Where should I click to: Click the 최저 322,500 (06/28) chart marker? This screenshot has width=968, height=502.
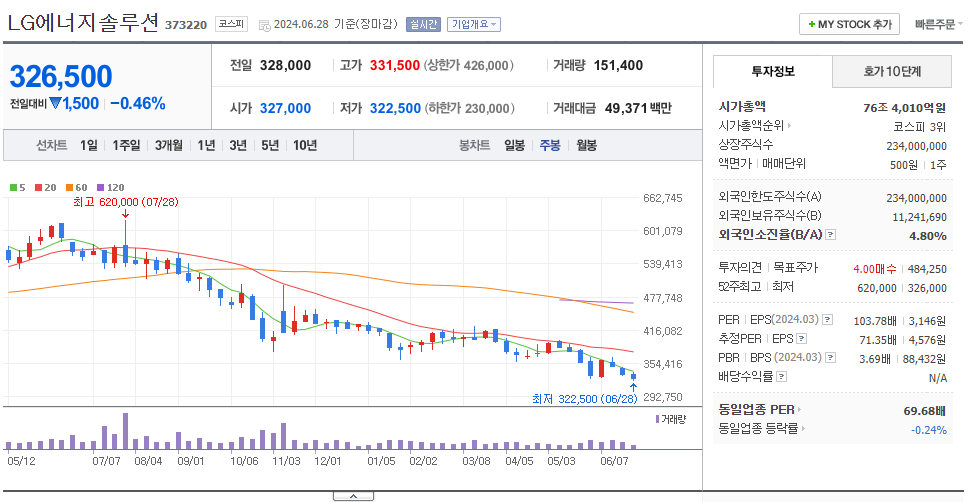(x=585, y=399)
